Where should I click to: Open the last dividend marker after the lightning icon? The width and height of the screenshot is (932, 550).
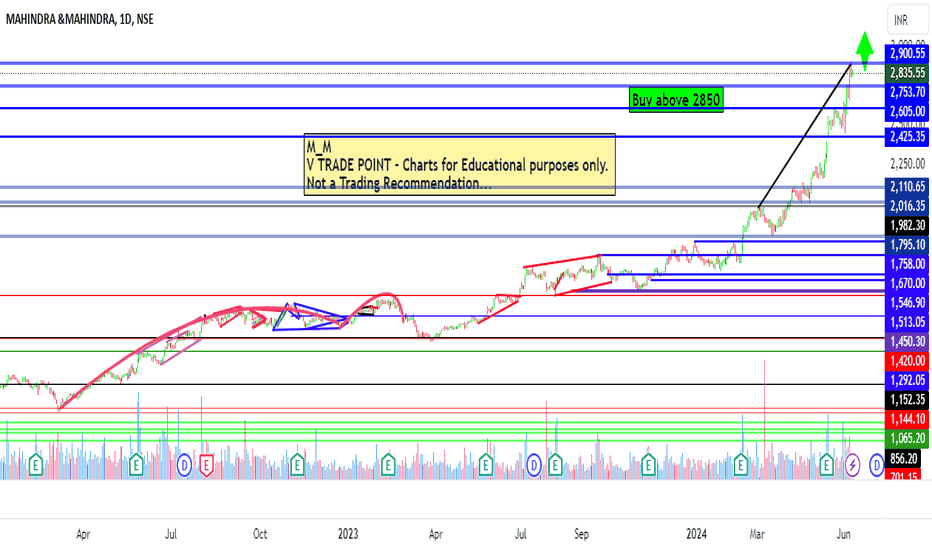click(877, 465)
